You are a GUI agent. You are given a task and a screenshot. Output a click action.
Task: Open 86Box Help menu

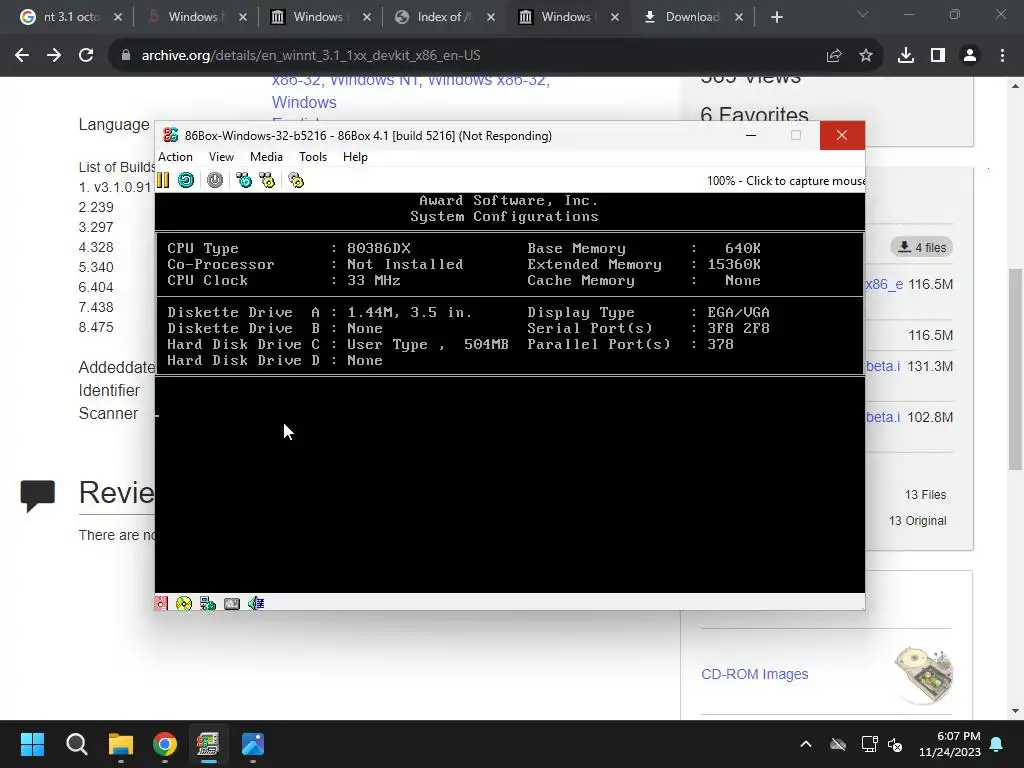355,157
